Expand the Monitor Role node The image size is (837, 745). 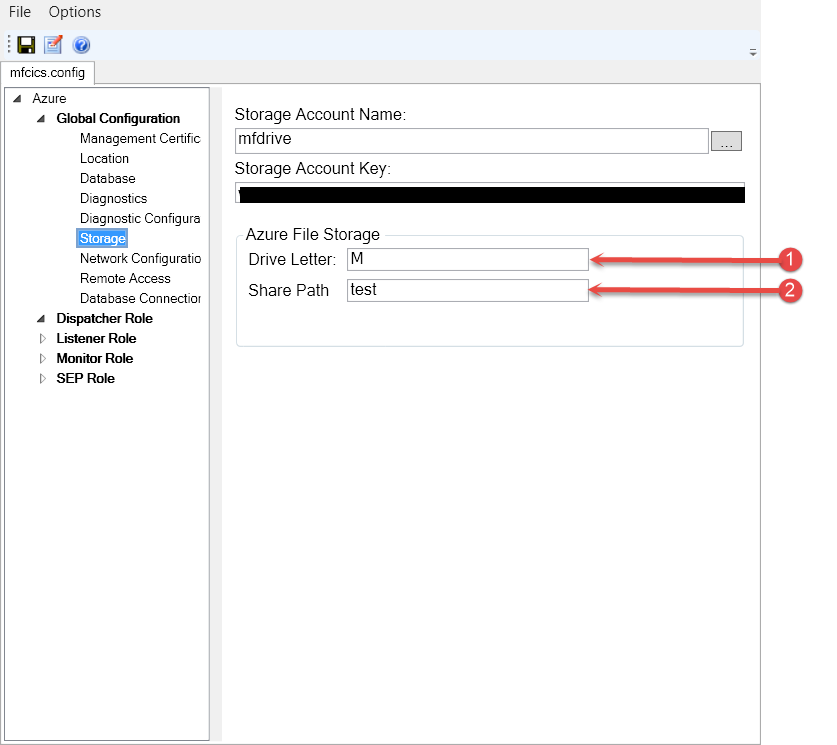click(42, 359)
